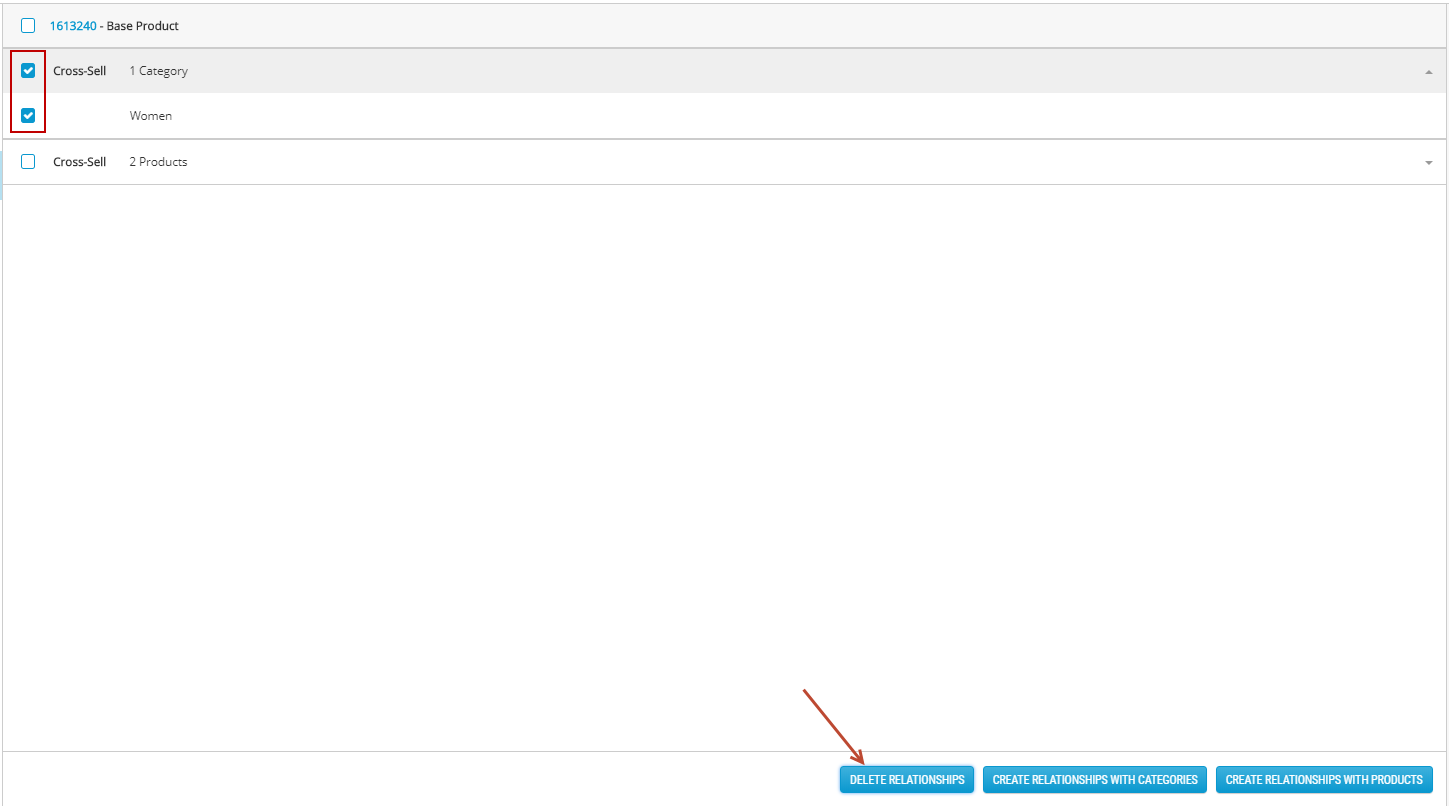Click Cross-Sell label in the 1 Category row
1449x806 pixels.
(79, 71)
